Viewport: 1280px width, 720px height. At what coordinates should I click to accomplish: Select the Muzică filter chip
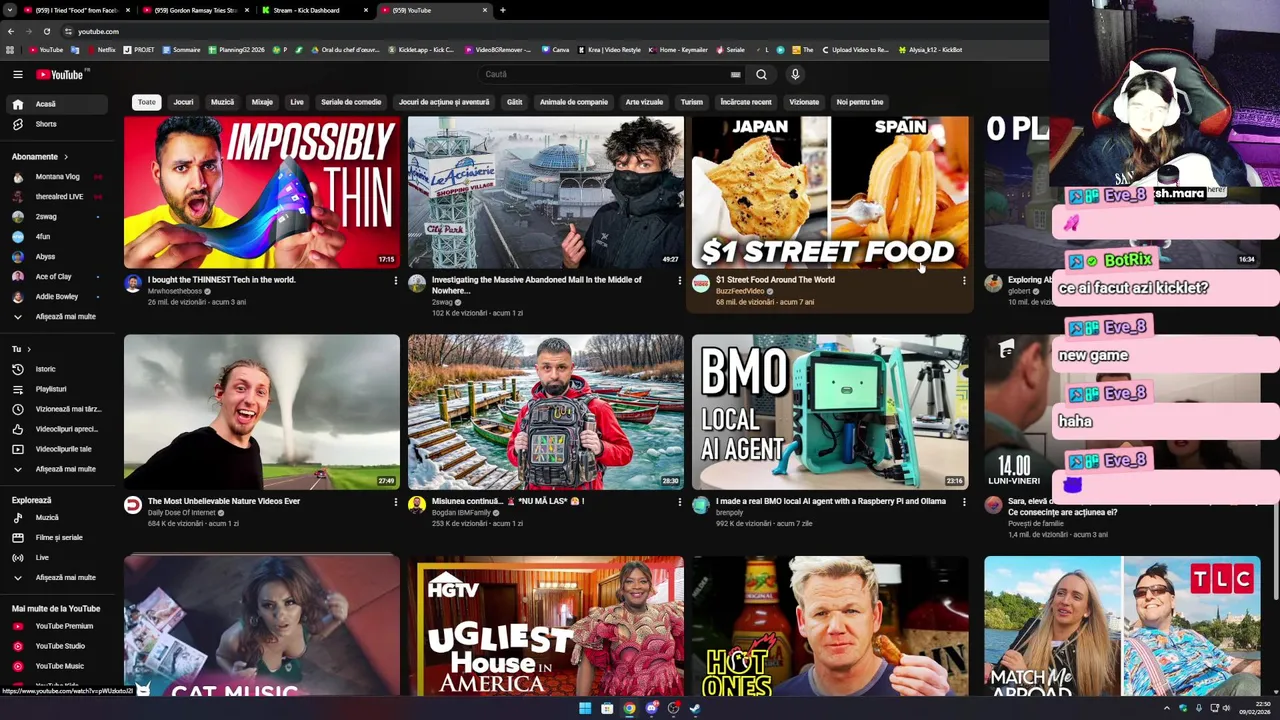(222, 102)
